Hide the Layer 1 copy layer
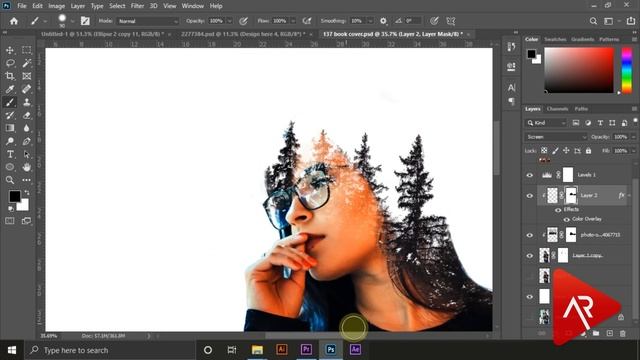The width and height of the screenshot is (640, 360). click(x=530, y=256)
